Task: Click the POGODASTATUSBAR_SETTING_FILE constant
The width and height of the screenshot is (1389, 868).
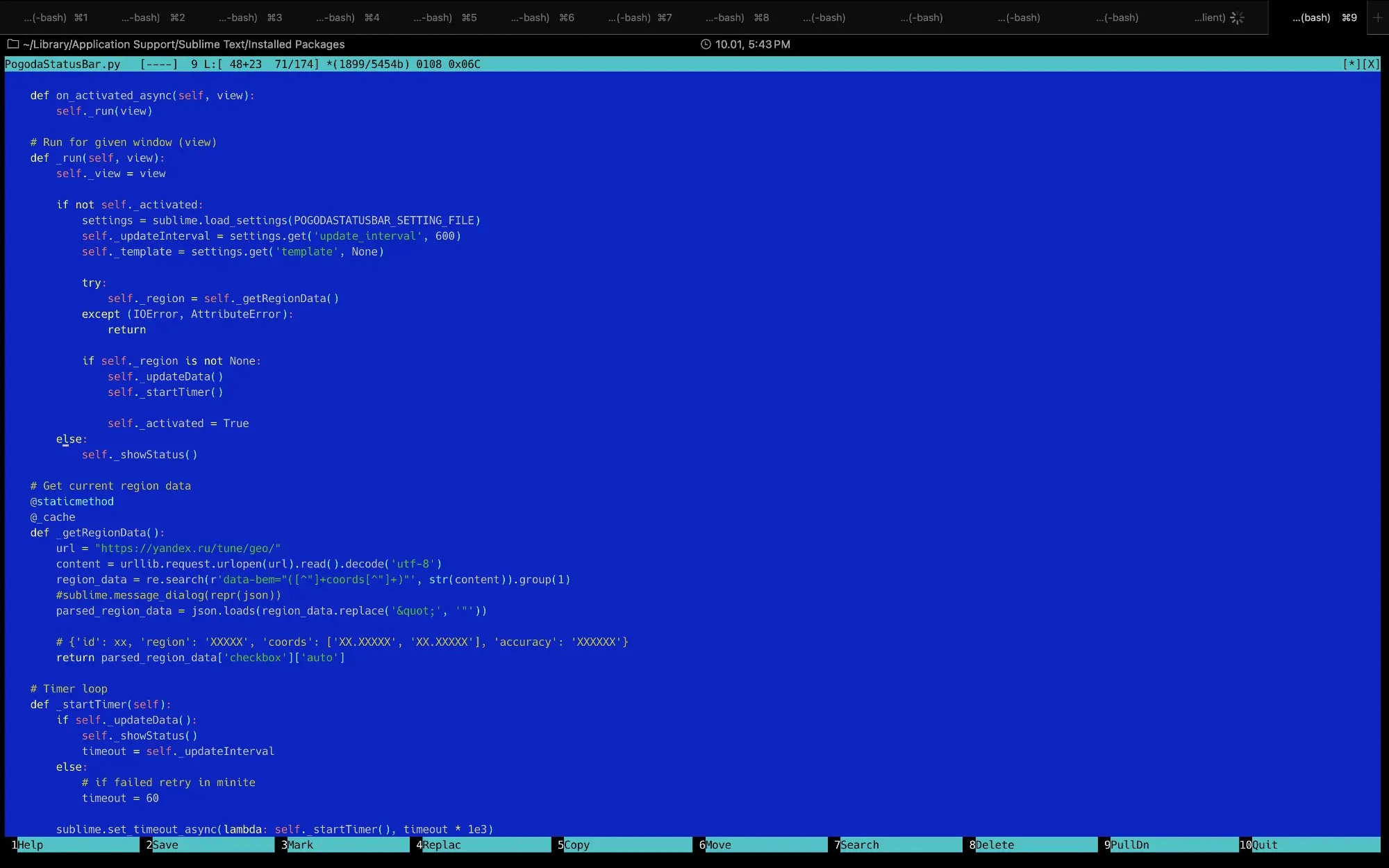Action: point(384,220)
